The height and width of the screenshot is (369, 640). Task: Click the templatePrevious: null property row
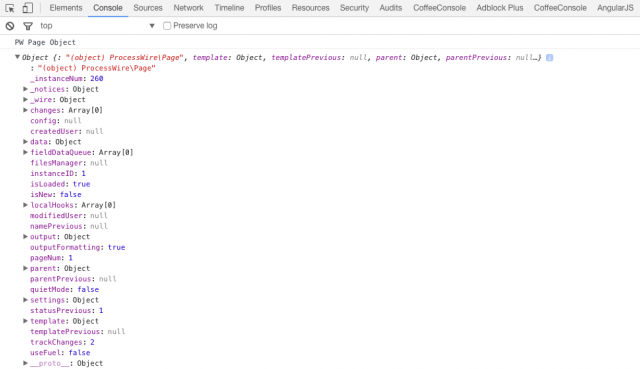[x=78, y=331]
